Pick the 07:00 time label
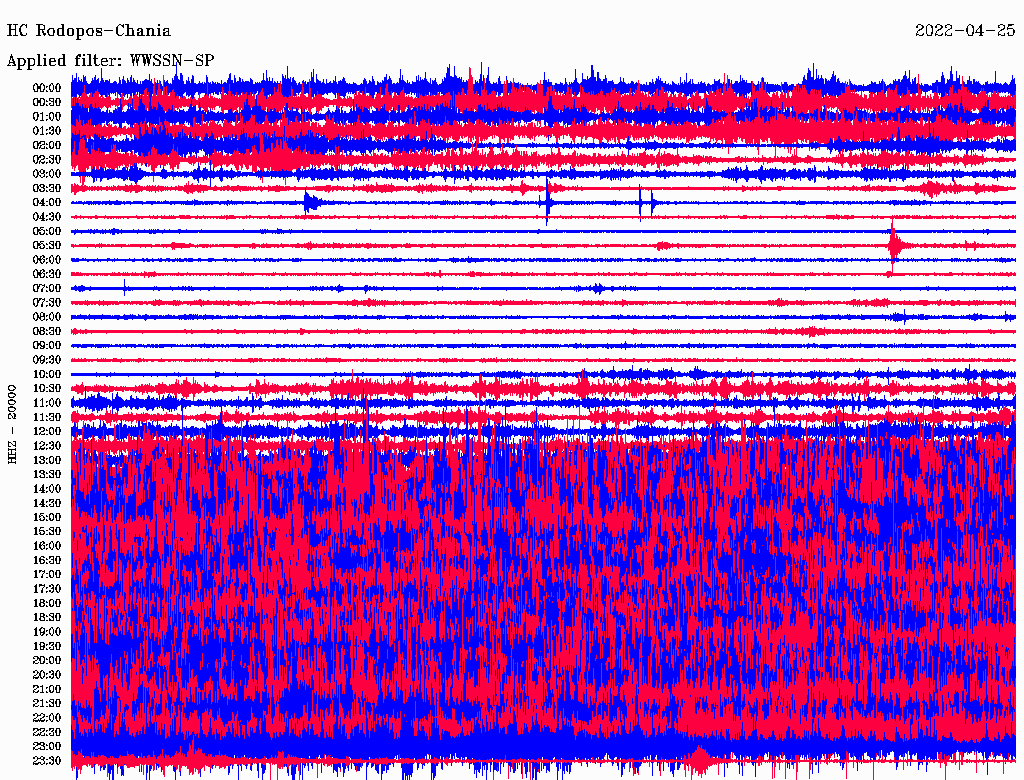This screenshot has width=1024, height=780. point(47,288)
